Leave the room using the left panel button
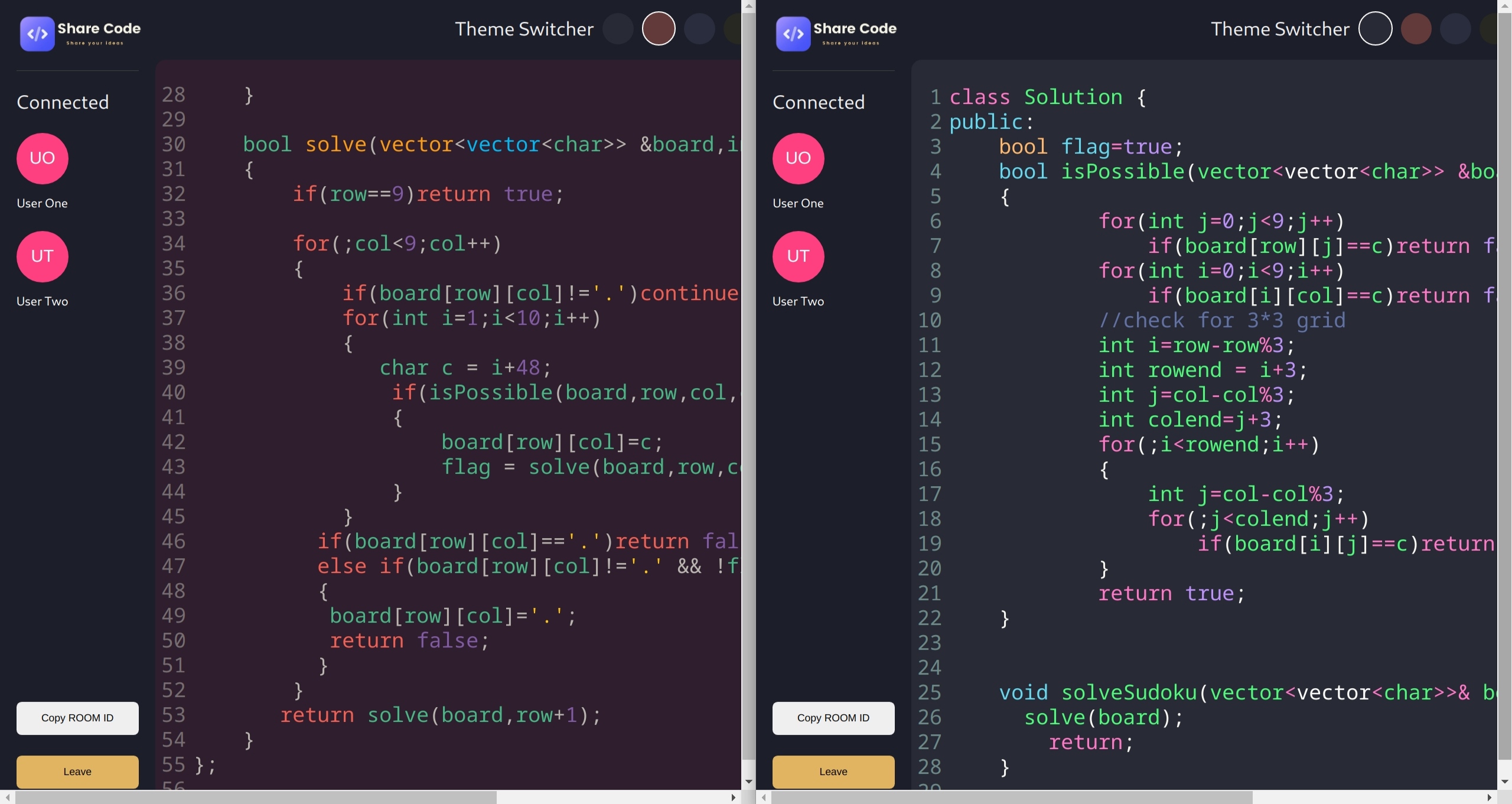The height and width of the screenshot is (804, 1512). (x=77, y=772)
